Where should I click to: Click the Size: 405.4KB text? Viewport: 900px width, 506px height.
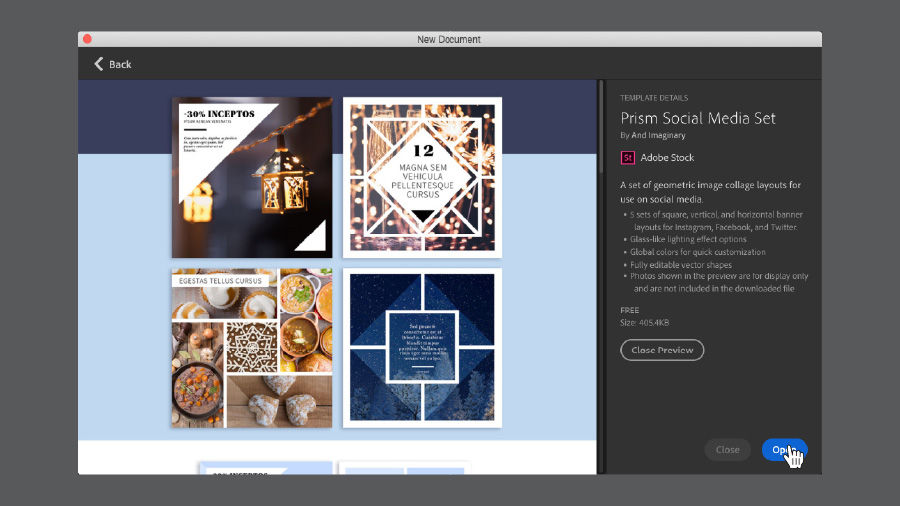644,322
